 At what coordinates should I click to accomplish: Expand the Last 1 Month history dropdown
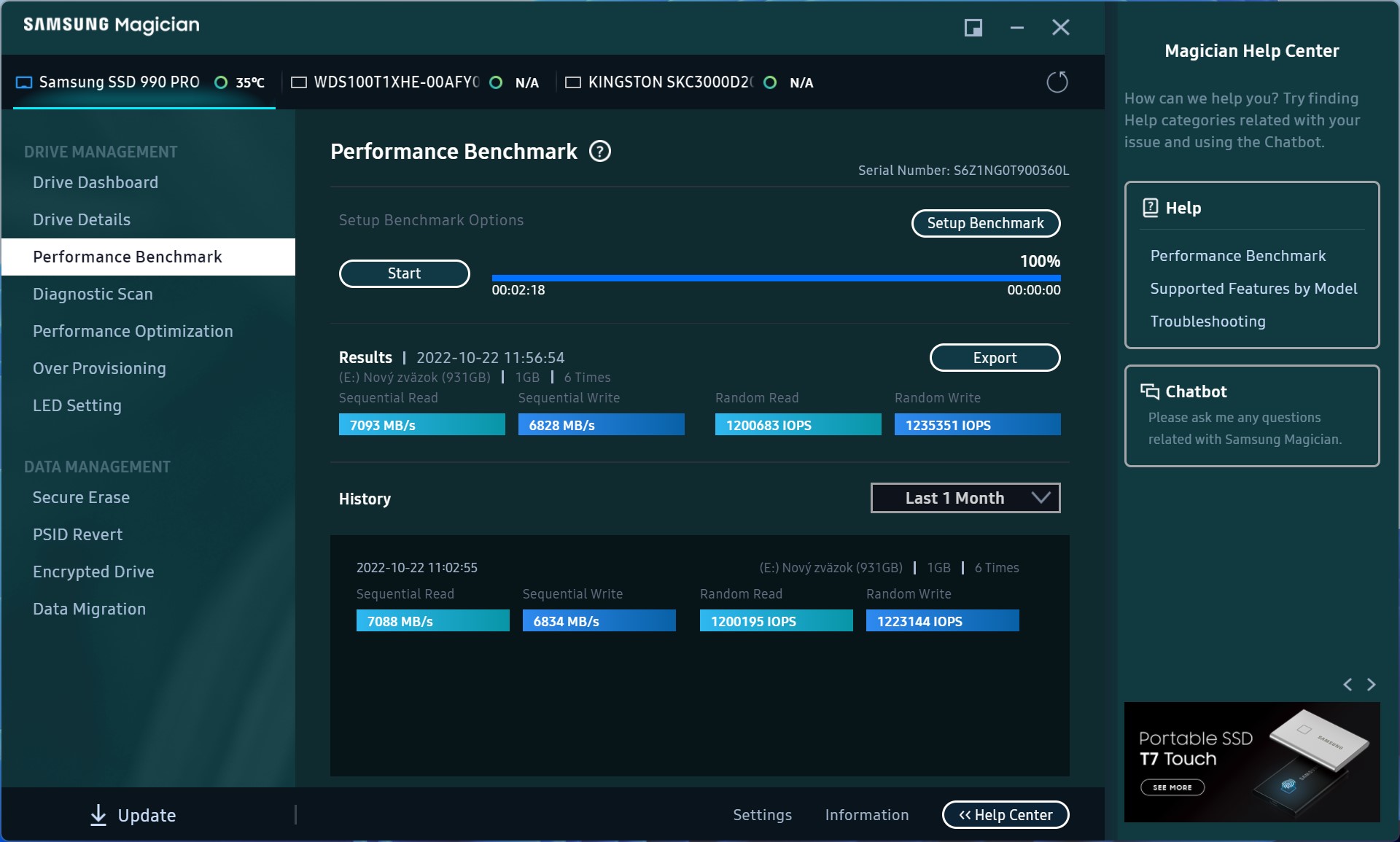[965, 498]
